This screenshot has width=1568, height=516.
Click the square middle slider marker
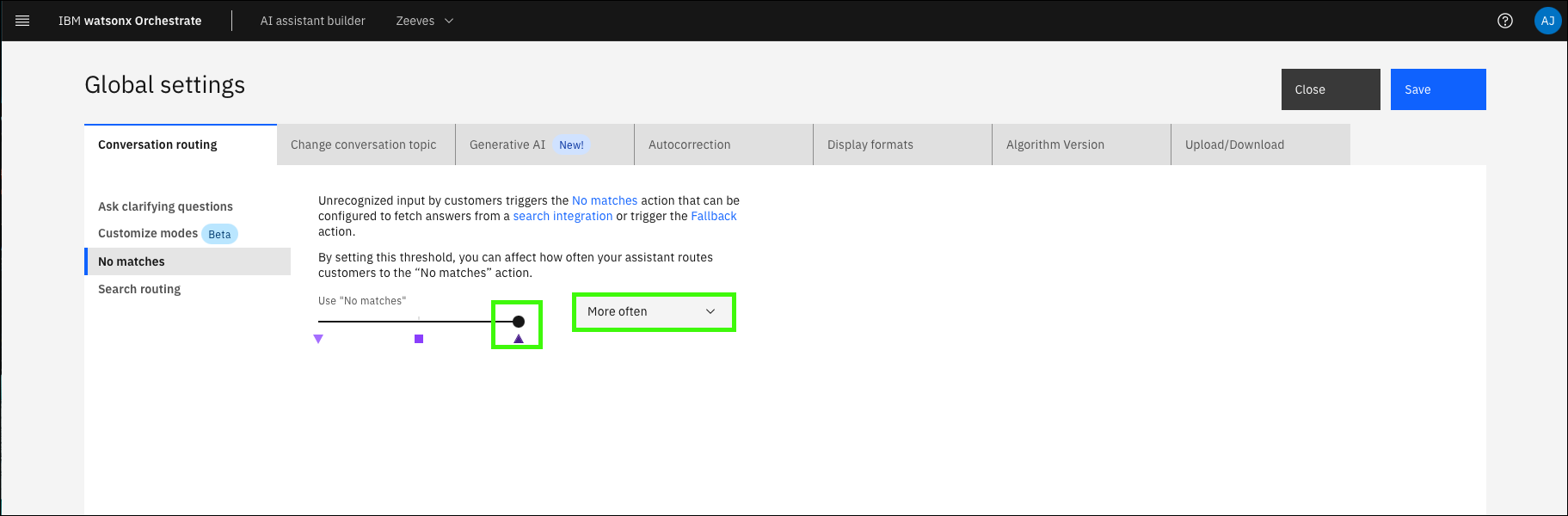(x=419, y=339)
